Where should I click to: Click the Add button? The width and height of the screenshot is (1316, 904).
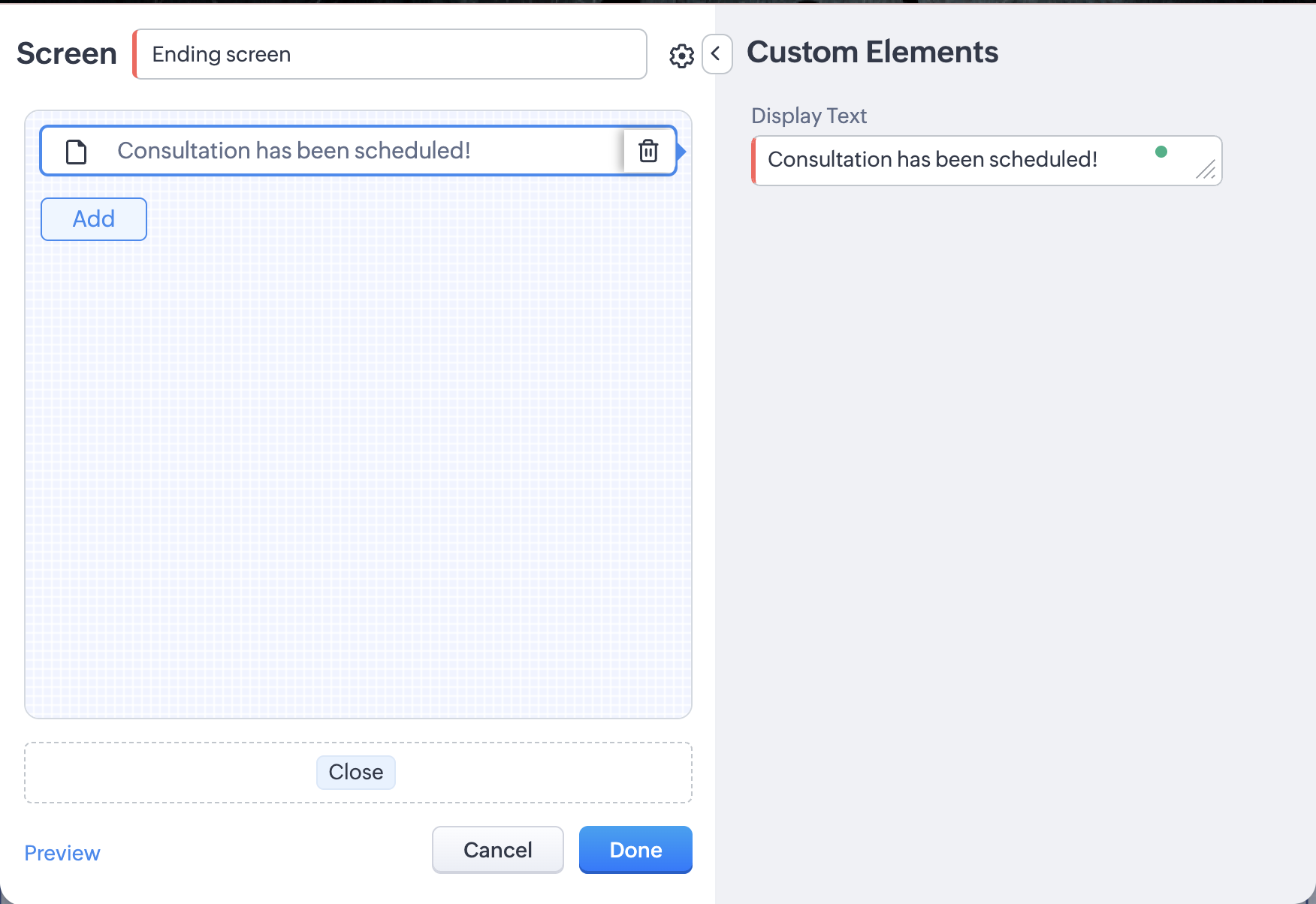(94, 219)
